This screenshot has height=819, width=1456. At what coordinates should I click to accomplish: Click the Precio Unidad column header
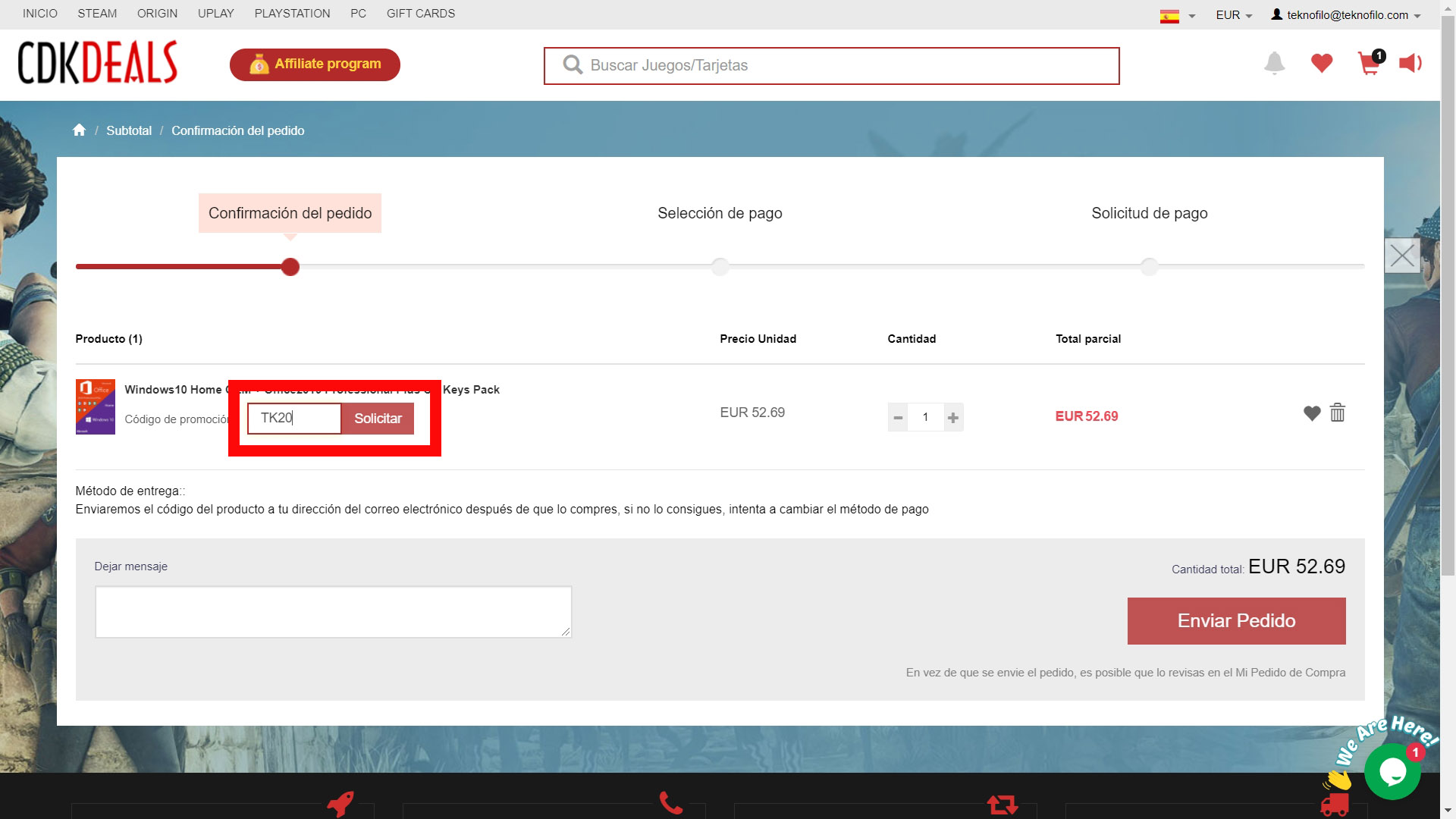tap(758, 339)
